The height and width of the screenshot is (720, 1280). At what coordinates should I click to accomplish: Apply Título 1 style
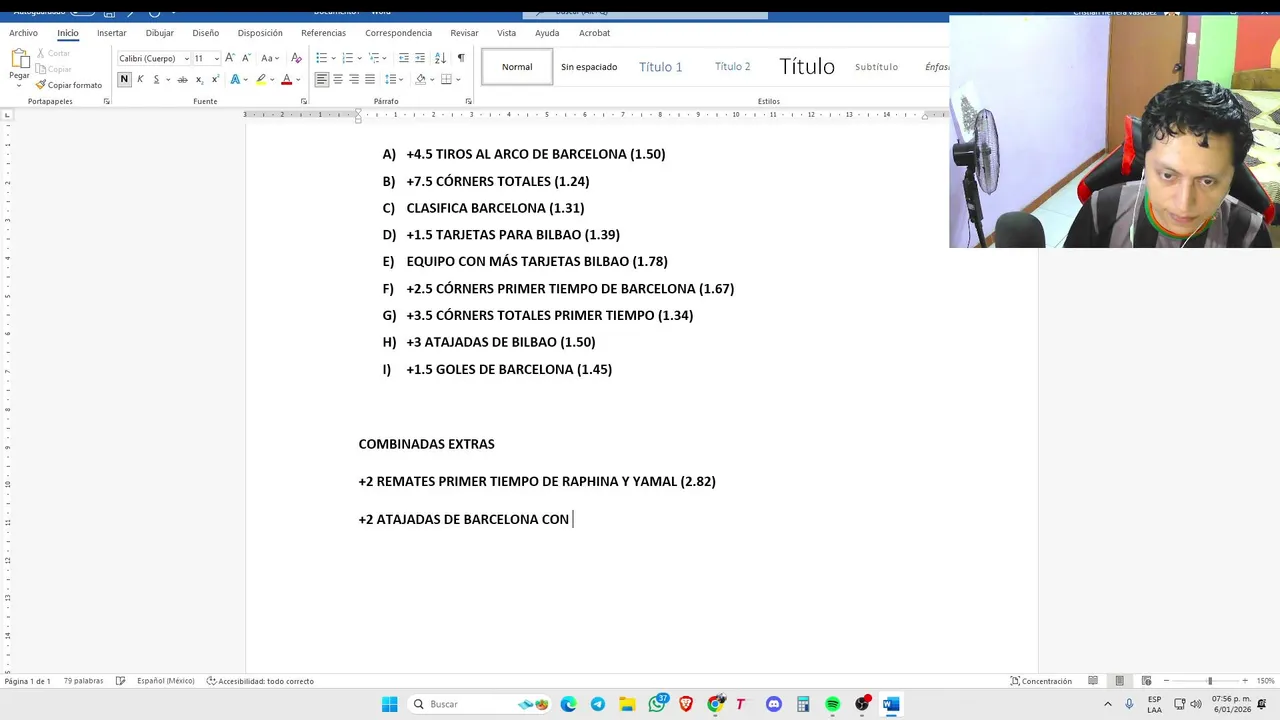[661, 67]
